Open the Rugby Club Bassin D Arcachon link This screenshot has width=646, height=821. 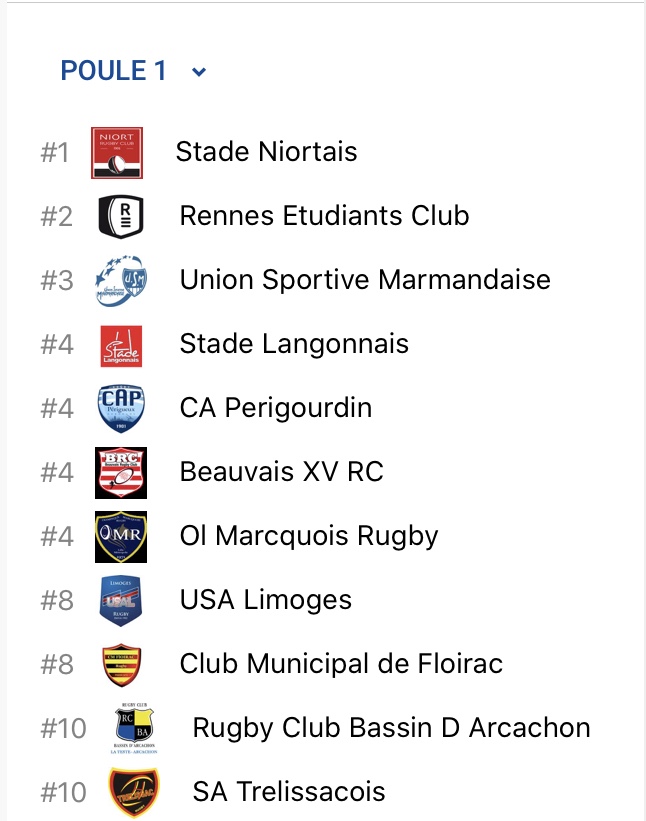(391, 728)
